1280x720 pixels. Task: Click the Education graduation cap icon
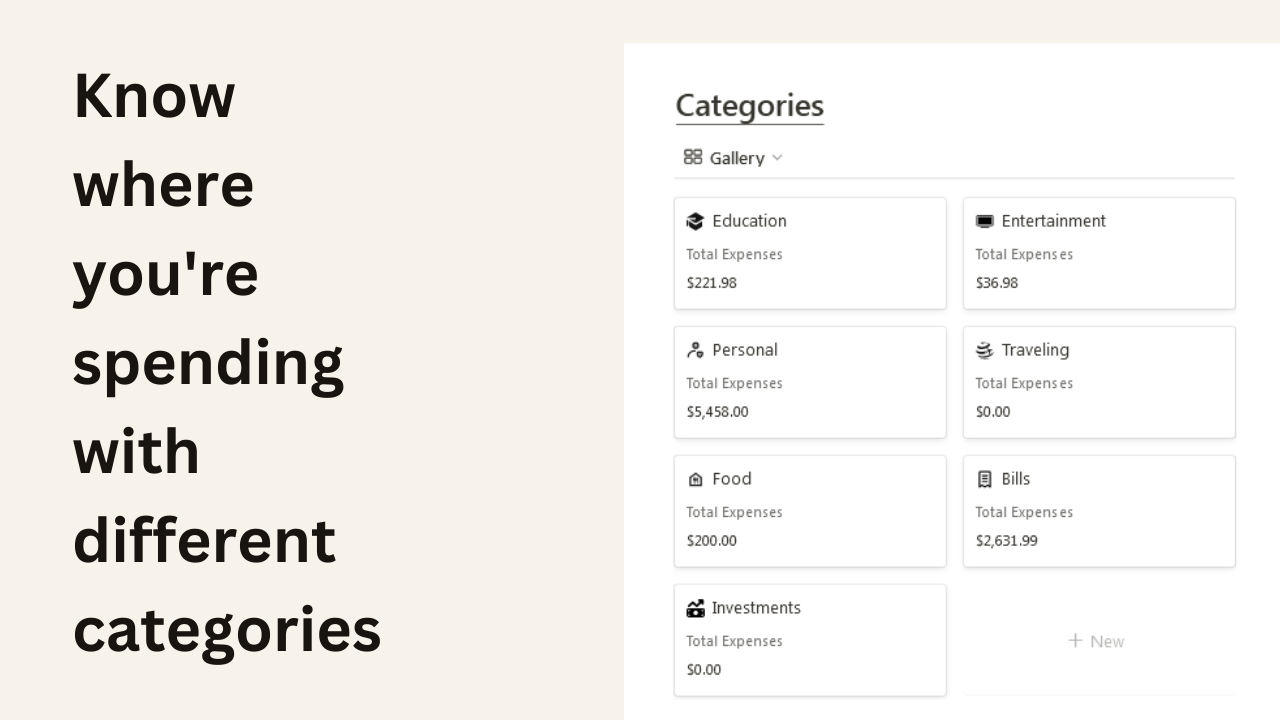pos(695,221)
